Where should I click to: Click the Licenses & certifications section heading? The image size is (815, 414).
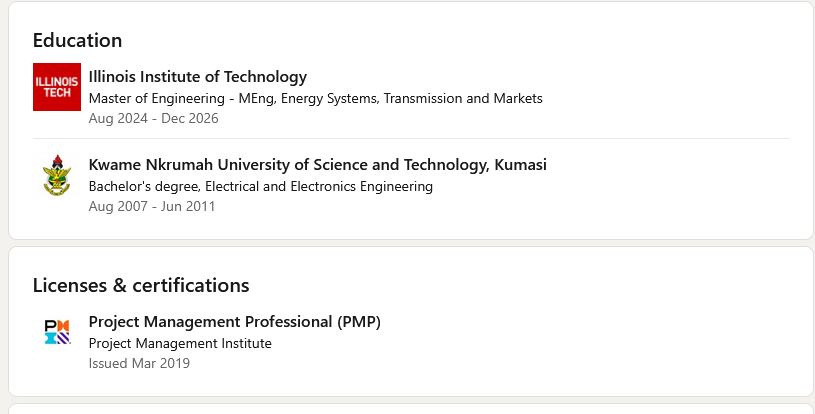(x=141, y=286)
